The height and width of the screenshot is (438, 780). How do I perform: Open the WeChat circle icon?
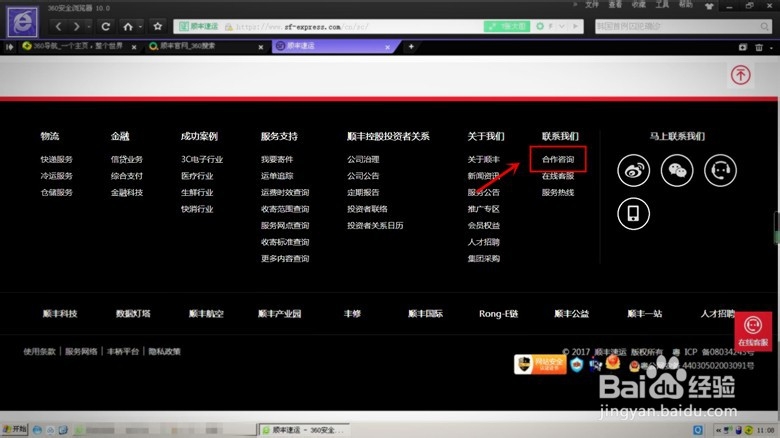[x=677, y=170]
